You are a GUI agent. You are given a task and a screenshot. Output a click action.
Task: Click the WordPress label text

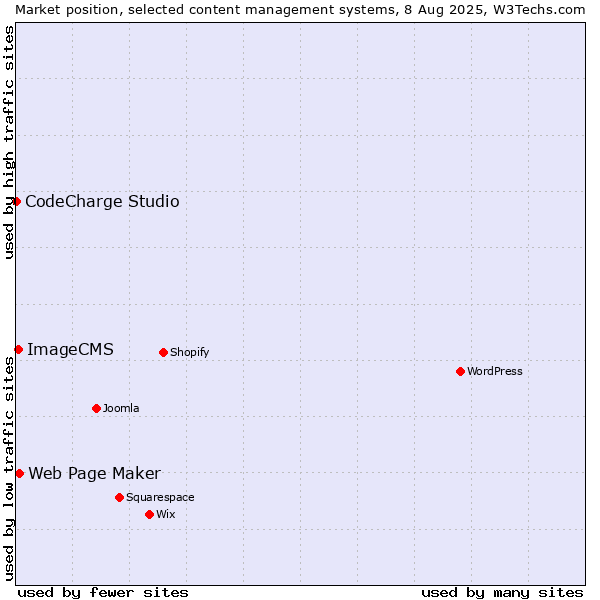[495, 371]
